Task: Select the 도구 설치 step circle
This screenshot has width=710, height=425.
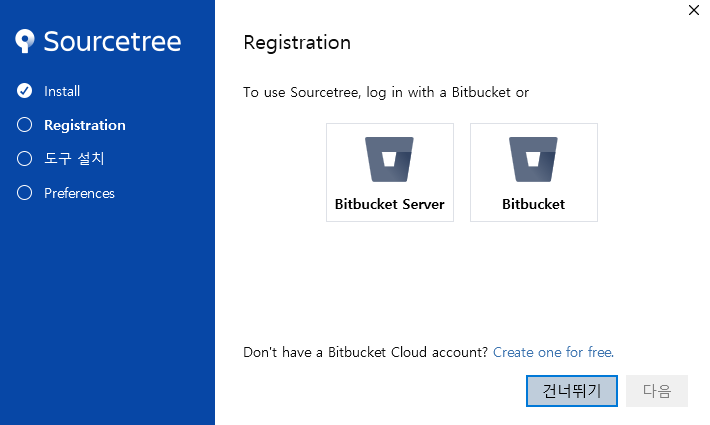Action: click(x=24, y=159)
